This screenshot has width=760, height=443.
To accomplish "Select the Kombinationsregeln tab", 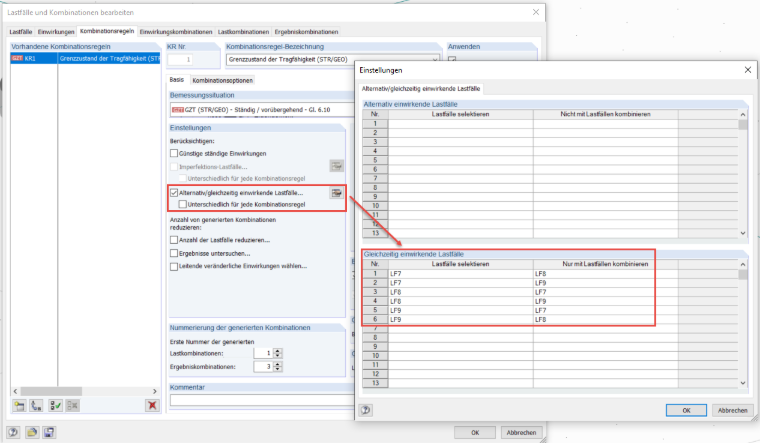I will 107,31.
